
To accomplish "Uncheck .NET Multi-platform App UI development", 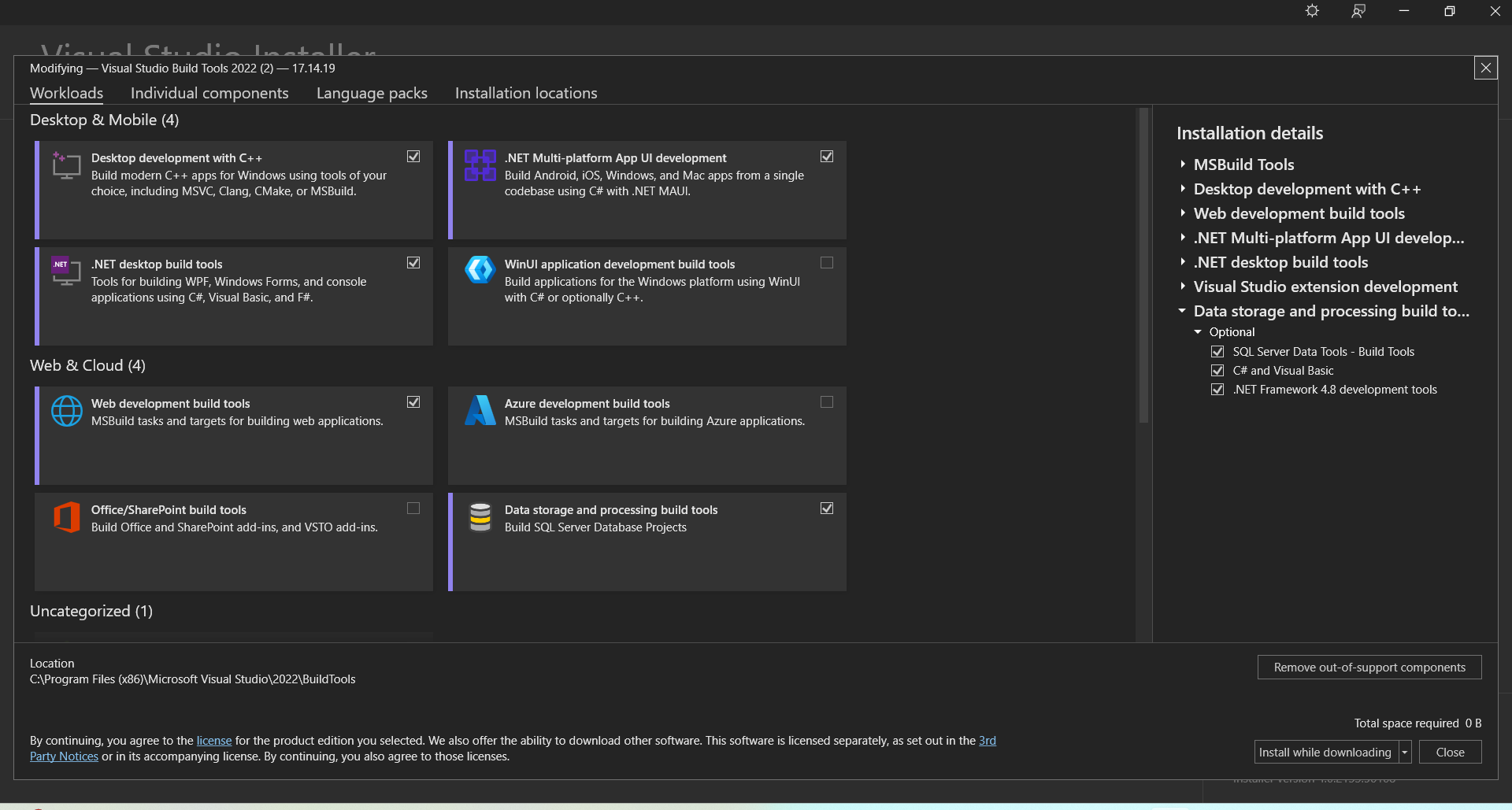I will (827, 157).
